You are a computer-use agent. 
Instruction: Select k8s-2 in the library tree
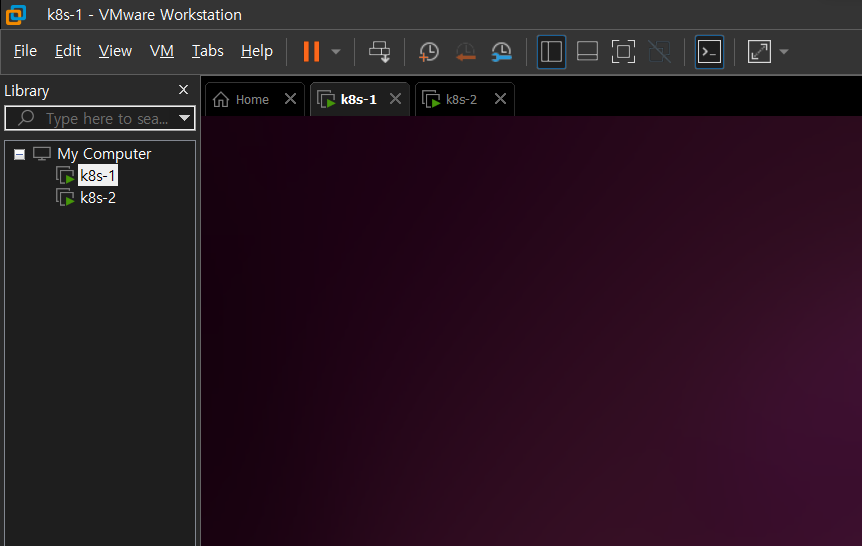coord(98,197)
